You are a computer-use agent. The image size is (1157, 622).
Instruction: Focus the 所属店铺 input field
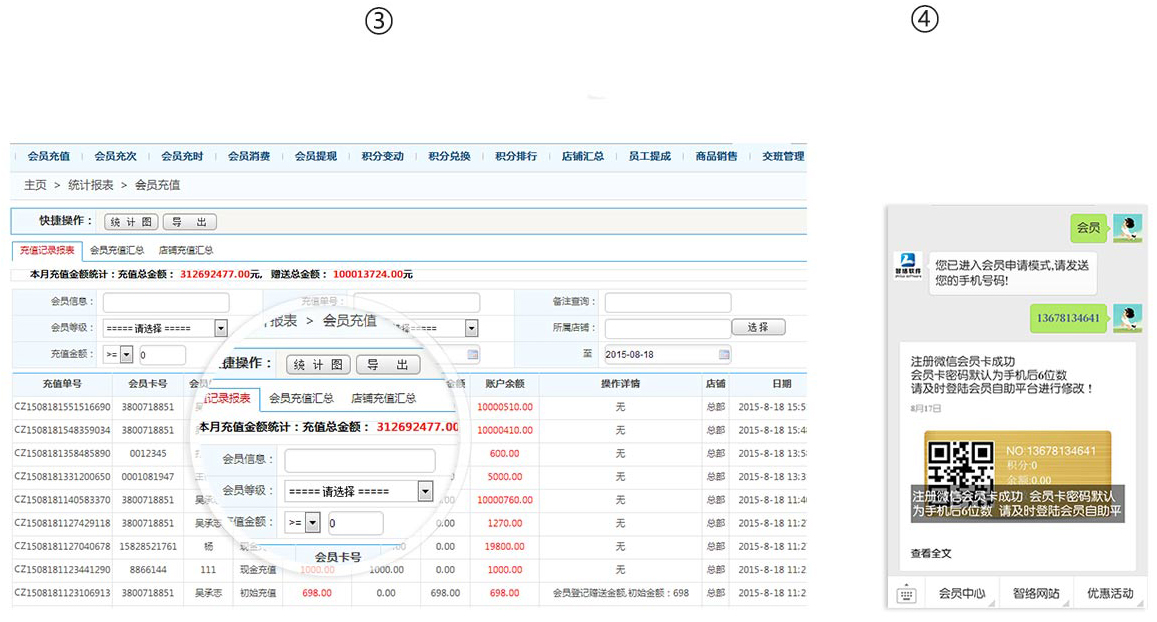pyautogui.click(x=668, y=328)
